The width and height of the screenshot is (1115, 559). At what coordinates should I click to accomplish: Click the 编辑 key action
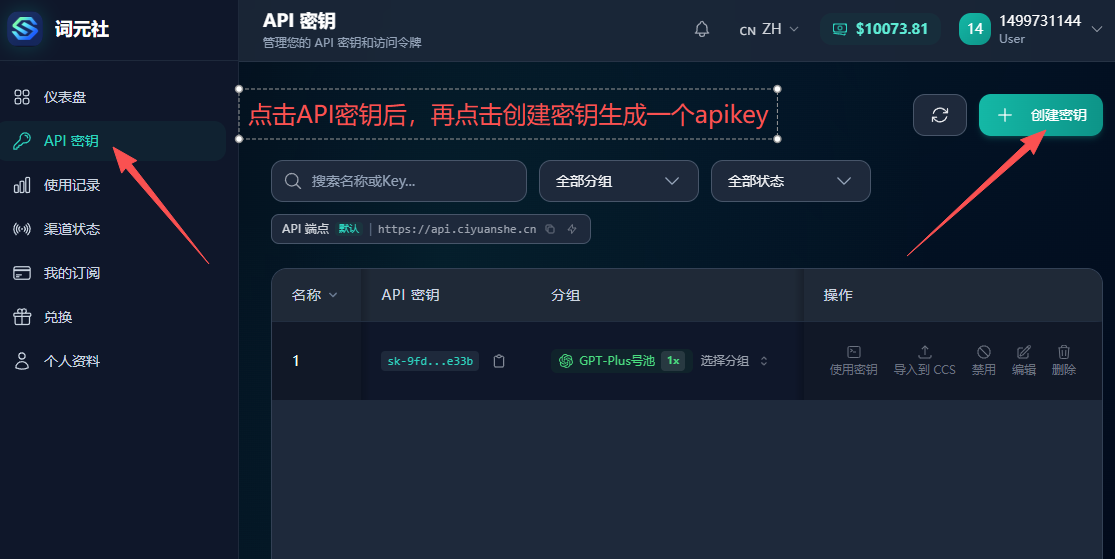pyautogui.click(x=1023, y=361)
